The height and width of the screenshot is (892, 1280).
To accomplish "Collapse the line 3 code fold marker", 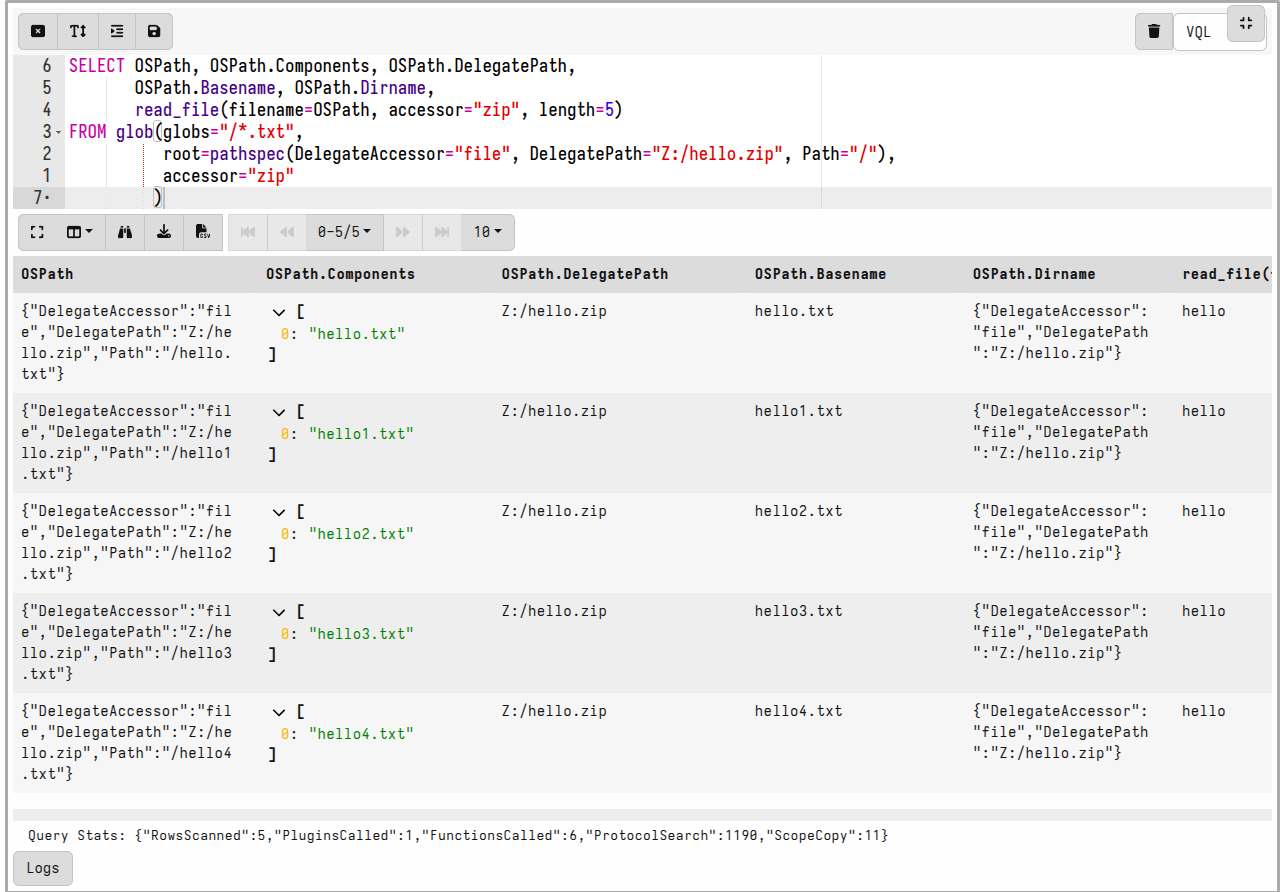I will tap(58, 131).
